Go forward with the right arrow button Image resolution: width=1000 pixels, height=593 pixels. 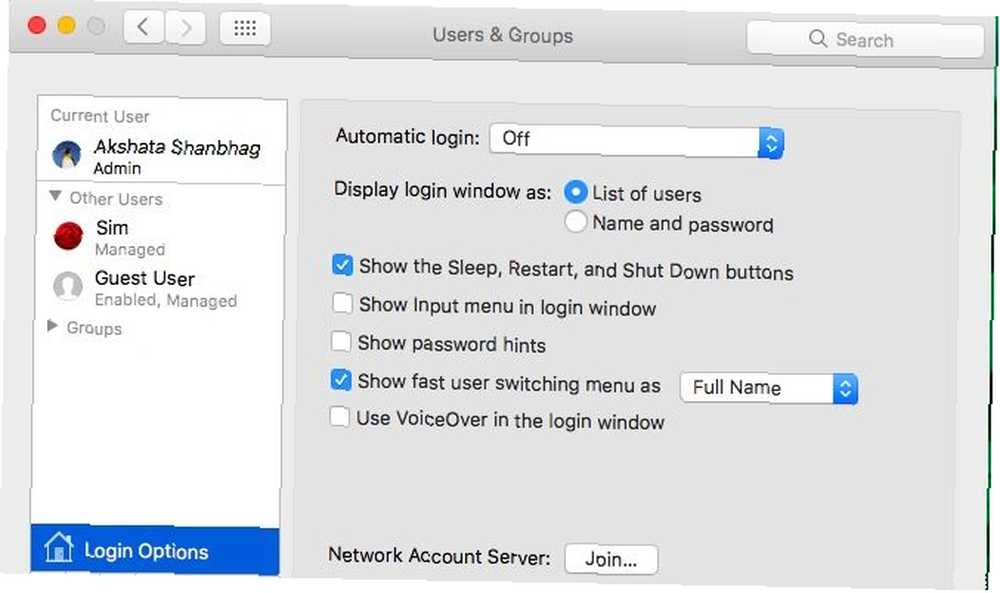pos(186,28)
